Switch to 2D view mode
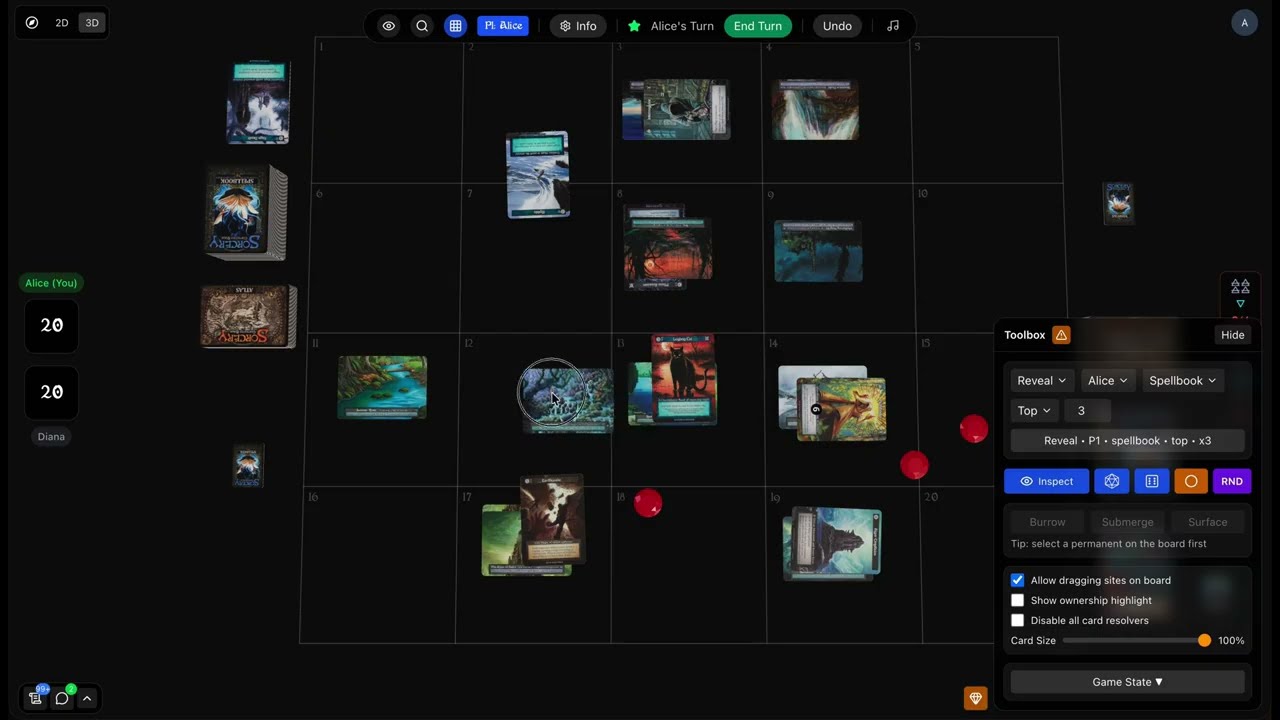 tap(62, 22)
